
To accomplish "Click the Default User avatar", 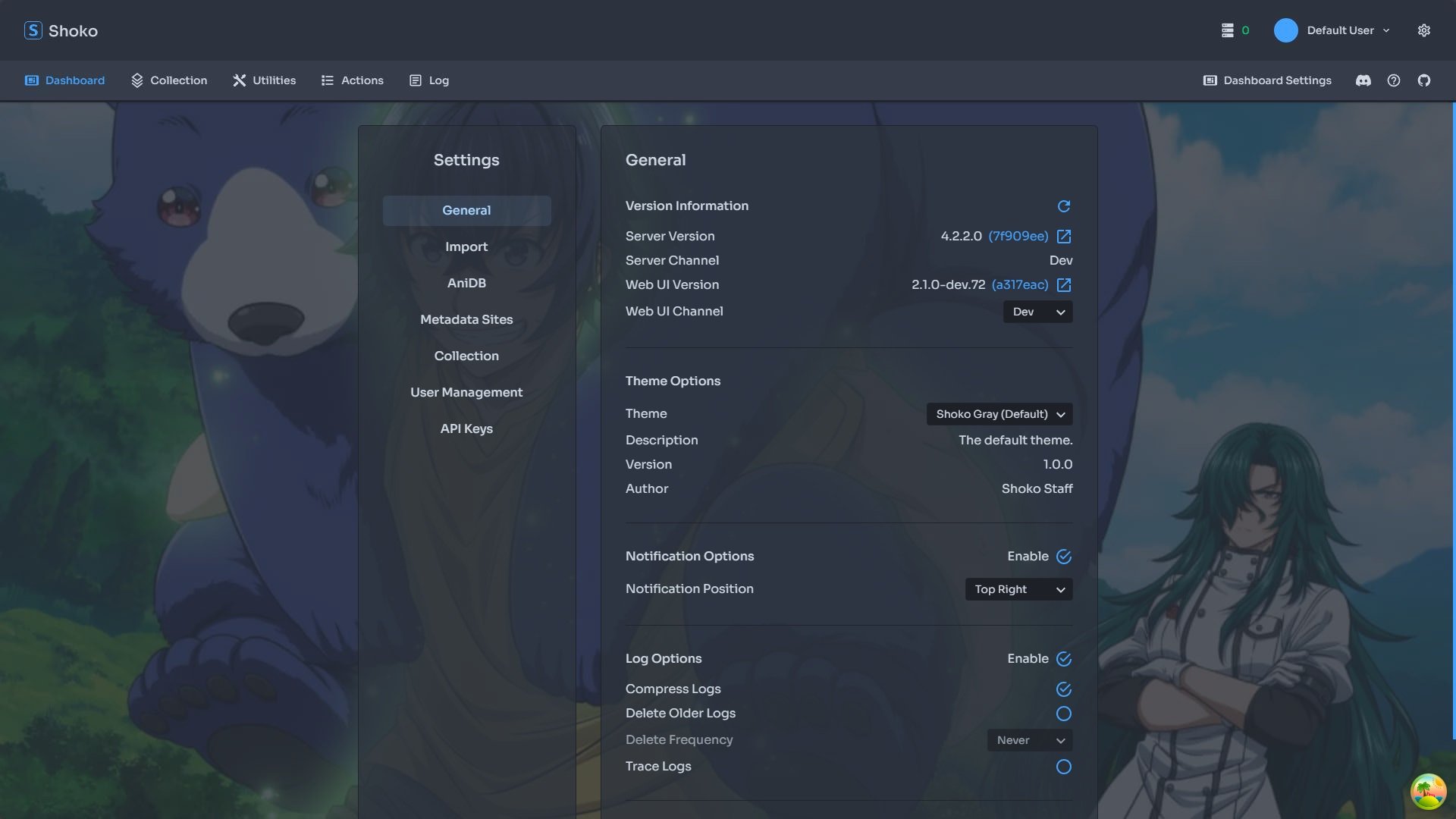I will click(1285, 30).
